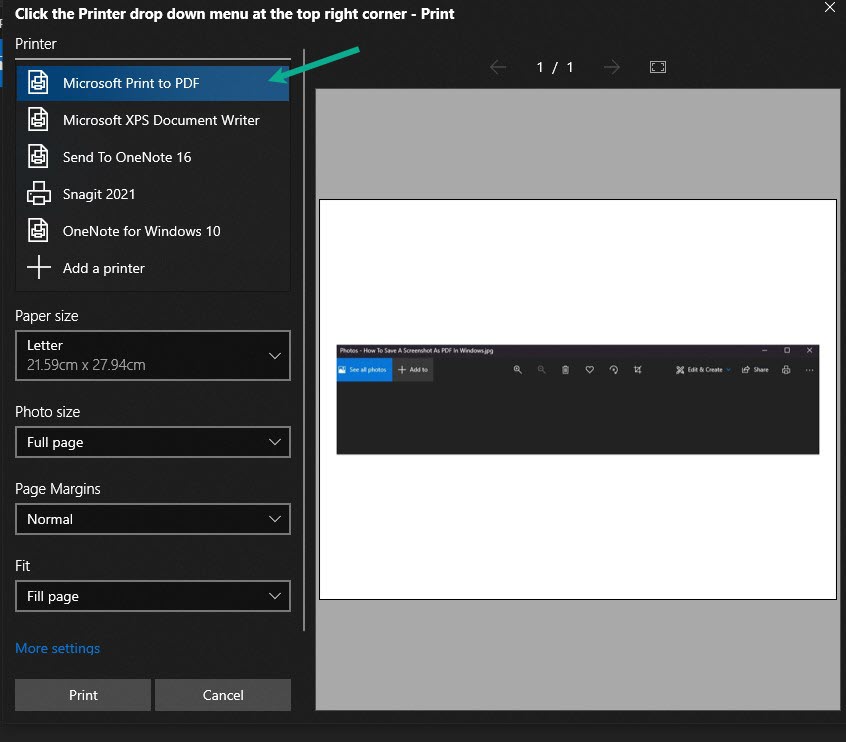Viewport: 846px width, 742px height.
Task: Choose the Snagit 2021 printer icon
Action: 38,194
